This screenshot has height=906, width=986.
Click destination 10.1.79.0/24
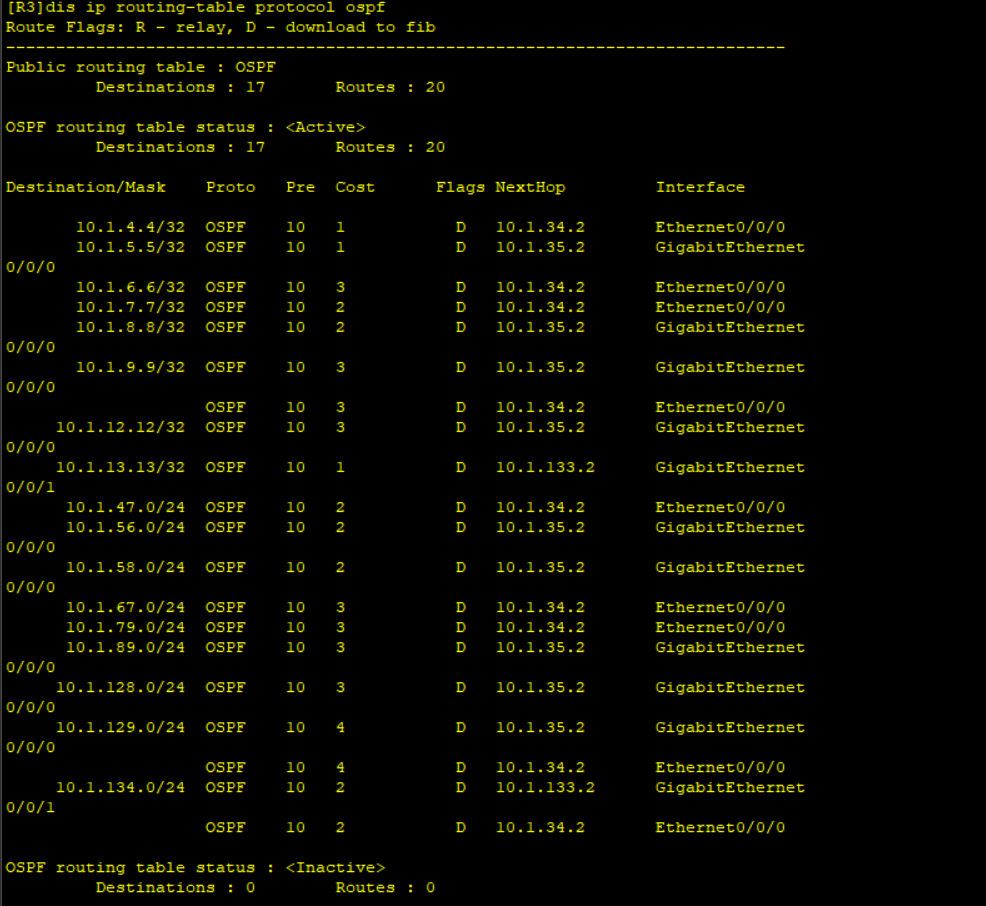126,627
